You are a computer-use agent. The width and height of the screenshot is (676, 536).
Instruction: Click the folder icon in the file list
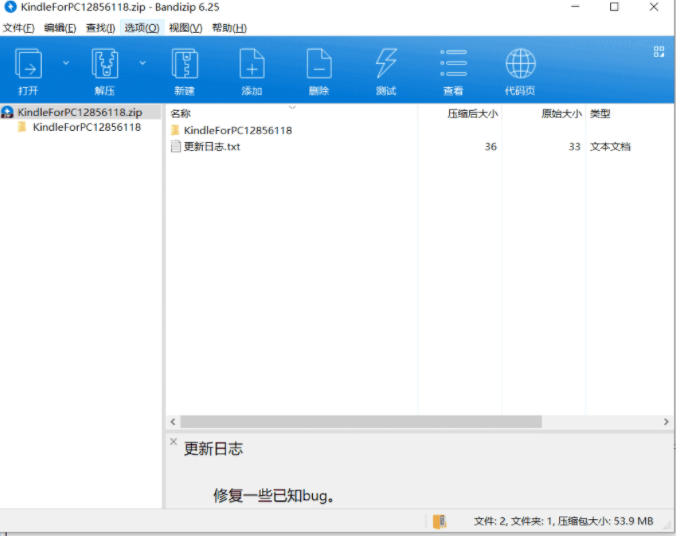pyautogui.click(x=175, y=130)
